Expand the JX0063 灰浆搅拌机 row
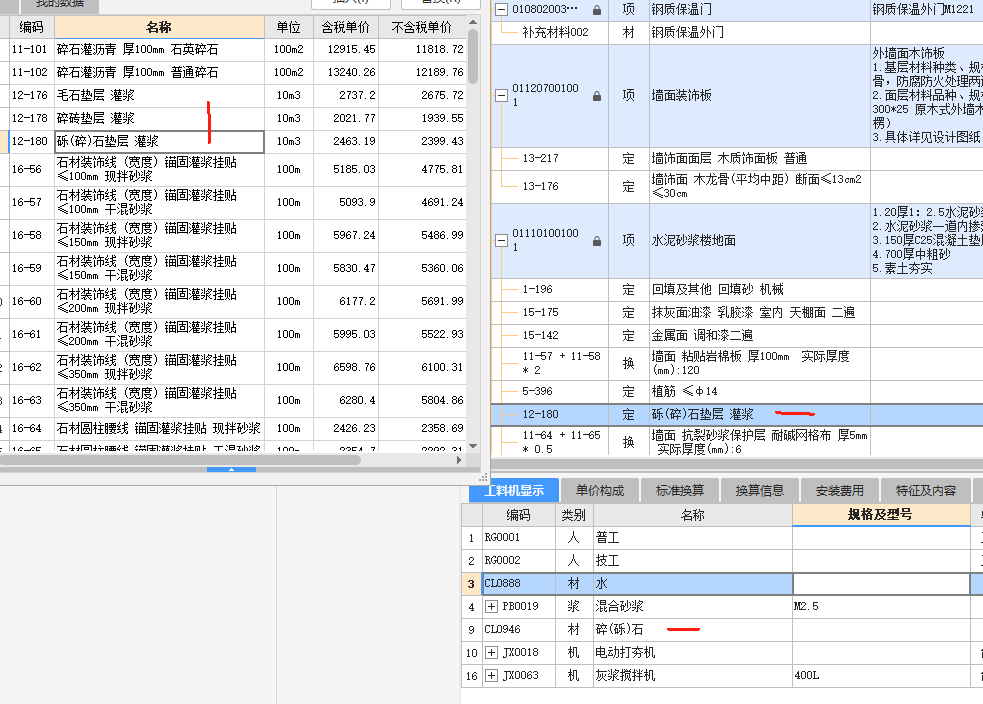Screen dimensions: 983x704 pyautogui.click(x=492, y=676)
